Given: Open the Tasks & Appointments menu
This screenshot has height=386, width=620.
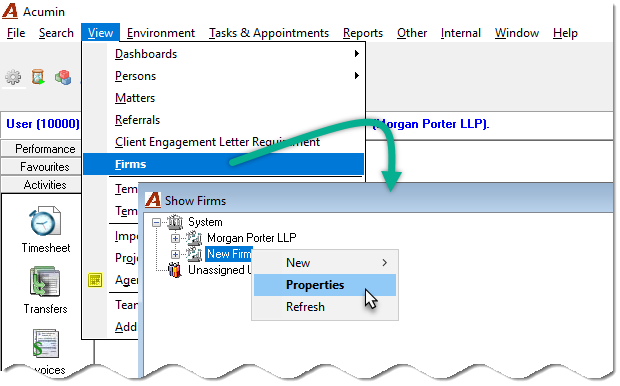Looking at the screenshot, I should point(269,33).
